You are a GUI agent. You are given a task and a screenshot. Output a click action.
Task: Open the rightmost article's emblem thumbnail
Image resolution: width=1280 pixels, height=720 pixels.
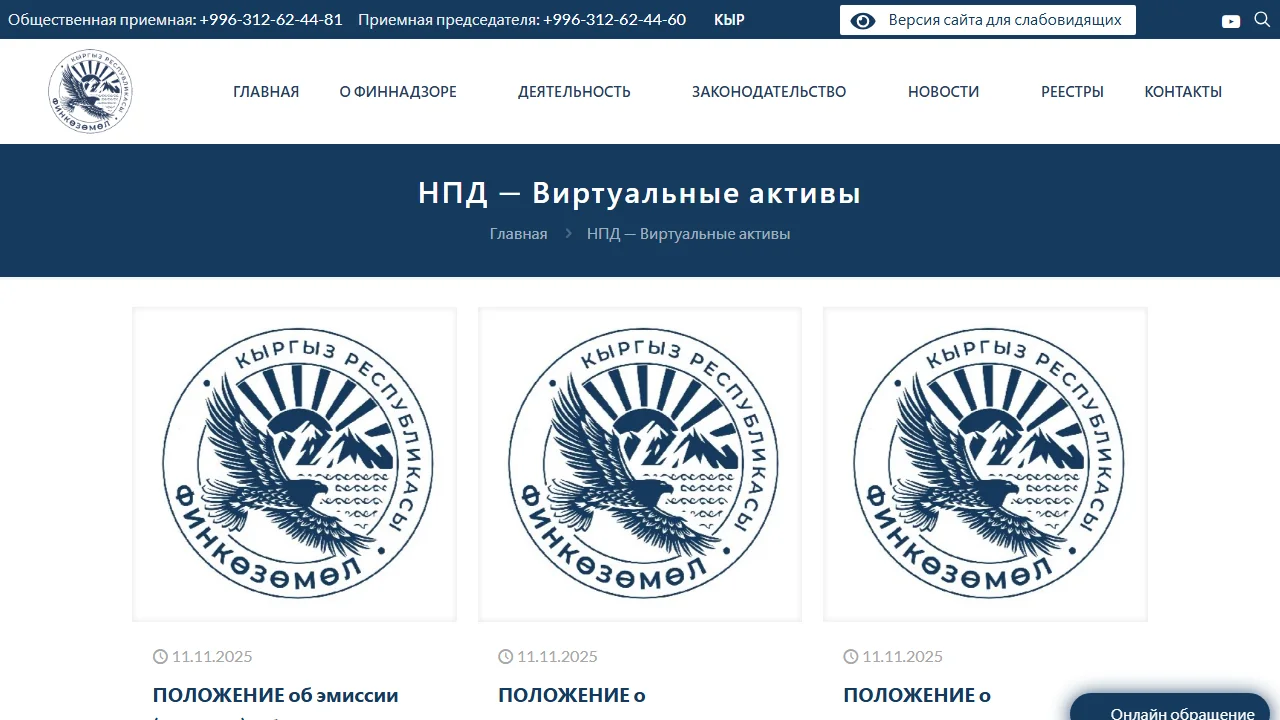[985, 464]
